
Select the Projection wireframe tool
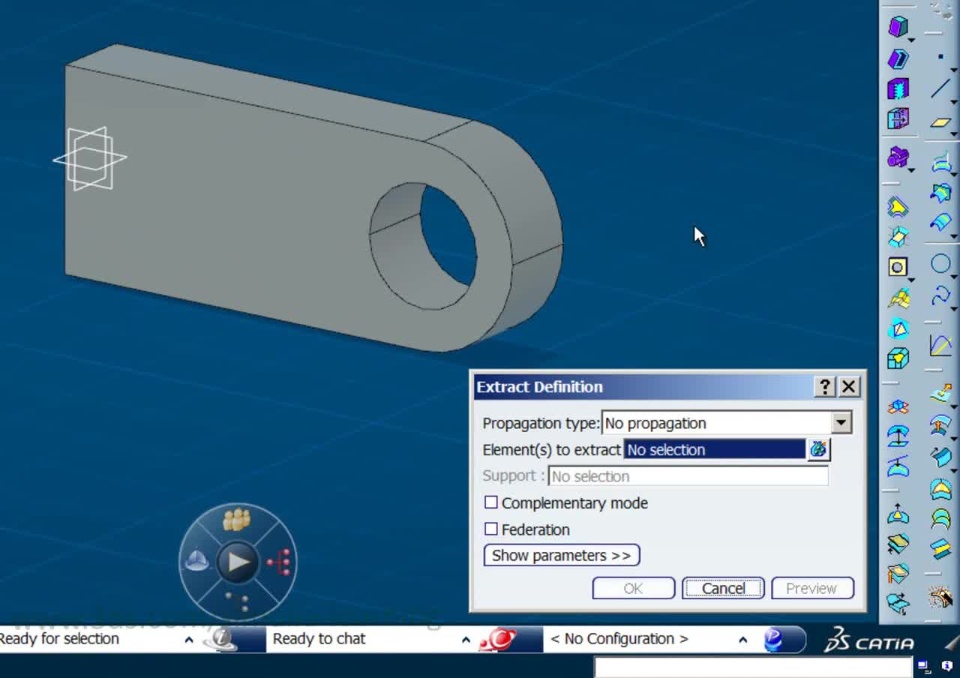941,162
